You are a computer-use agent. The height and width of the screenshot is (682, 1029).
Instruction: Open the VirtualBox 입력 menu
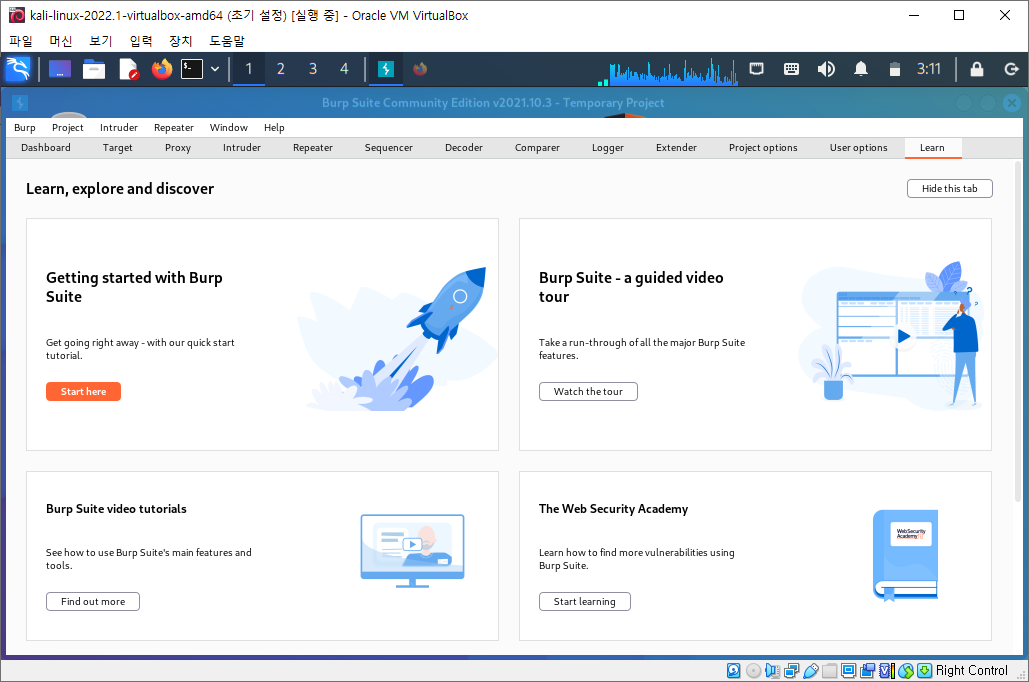pos(141,41)
